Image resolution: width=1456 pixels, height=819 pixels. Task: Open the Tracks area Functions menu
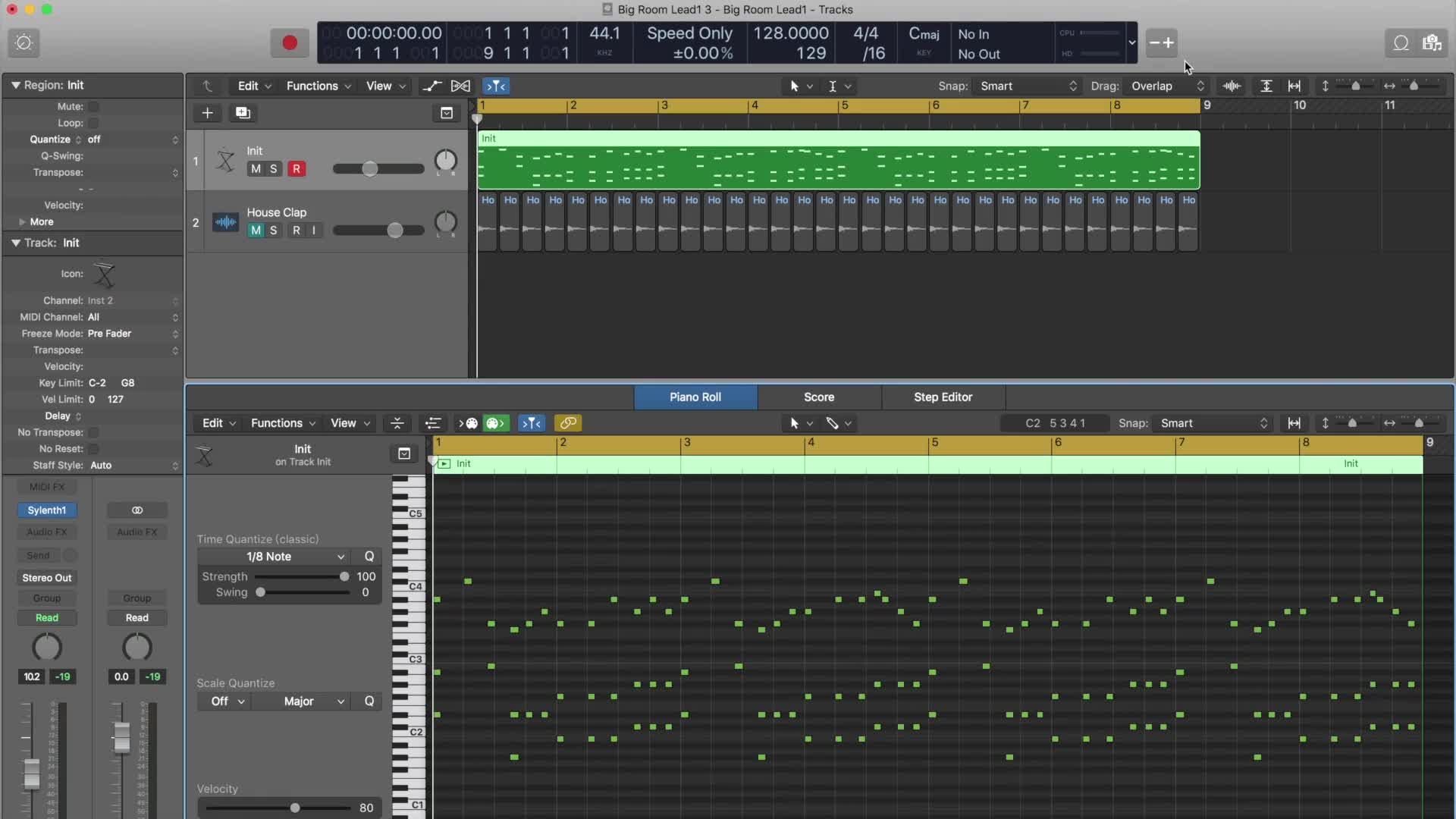[318, 86]
